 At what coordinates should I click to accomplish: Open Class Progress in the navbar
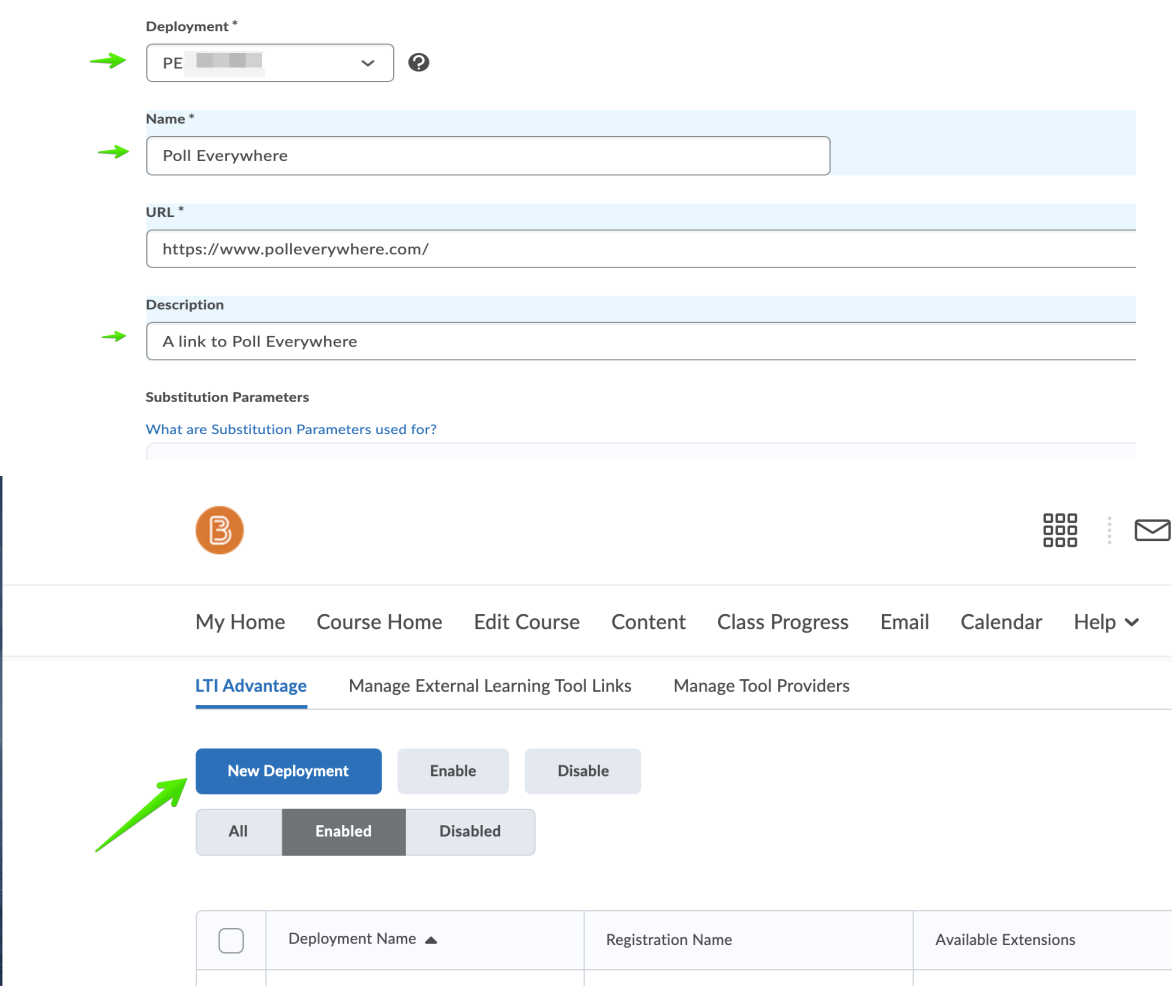[783, 622]
